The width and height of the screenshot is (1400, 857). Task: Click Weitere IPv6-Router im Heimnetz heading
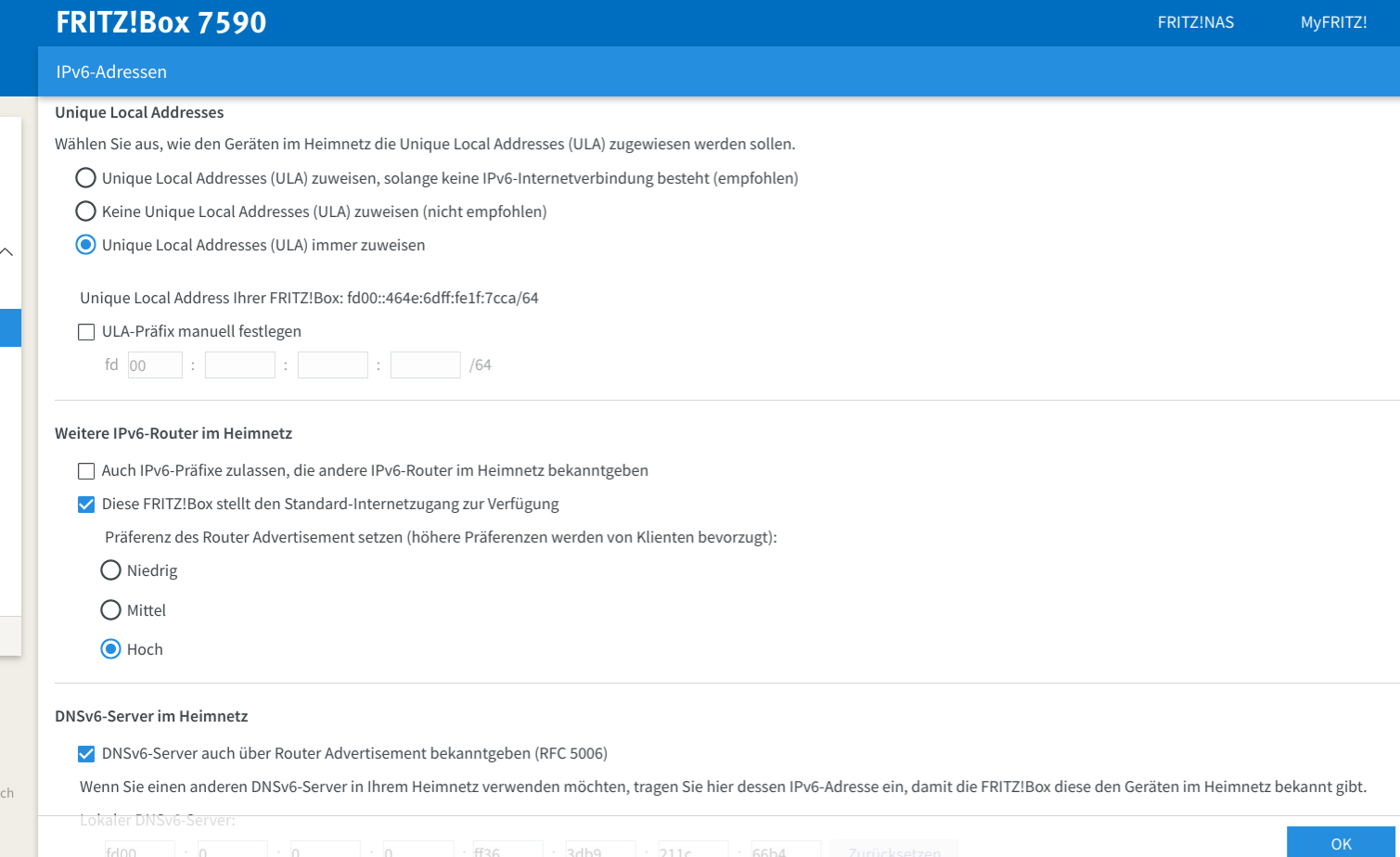coord(173,434)
